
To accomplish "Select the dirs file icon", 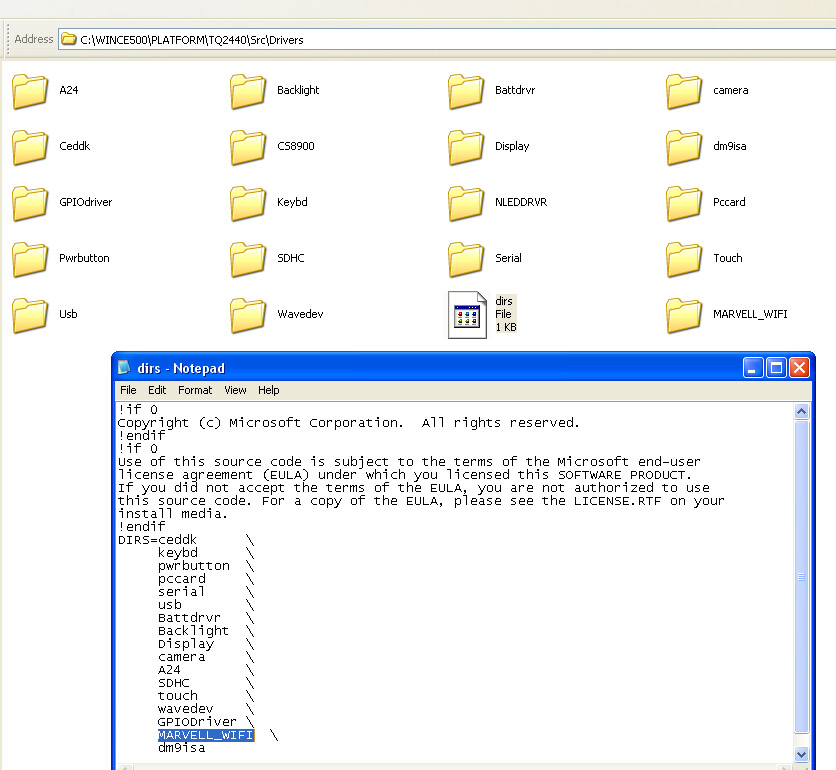I will (467, 315).
